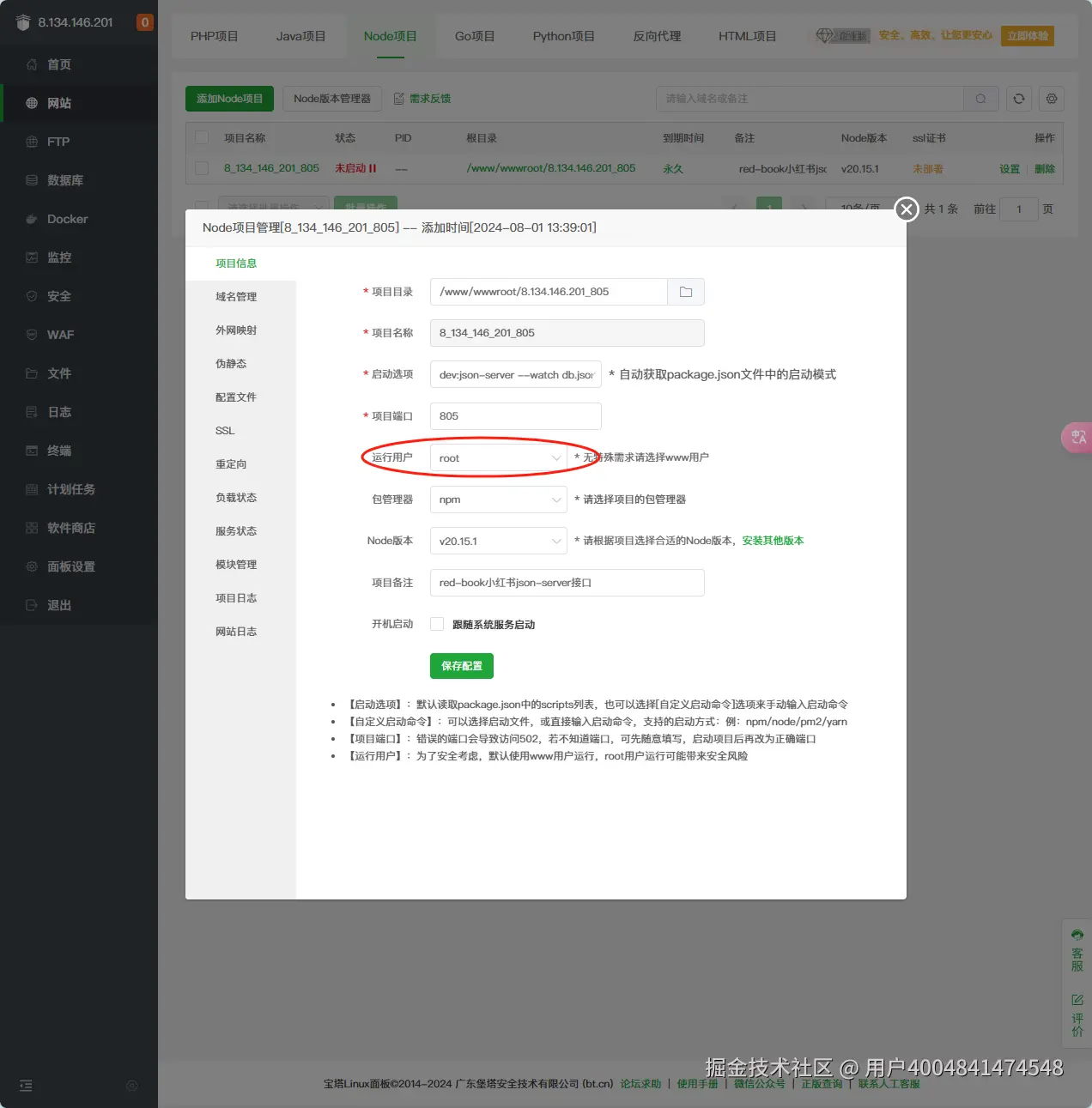Open the 运行用户 root dropdown
This screenshot has width=1092, height=1108.
pyautogui.click(x=499, y=457)
